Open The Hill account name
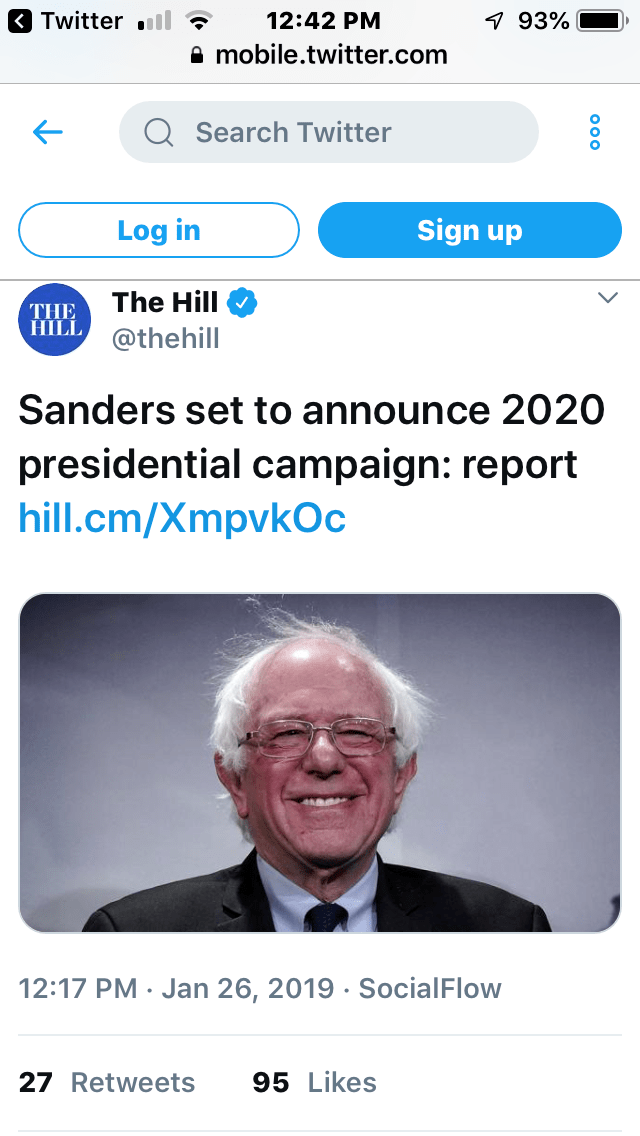 click(165, 302)
